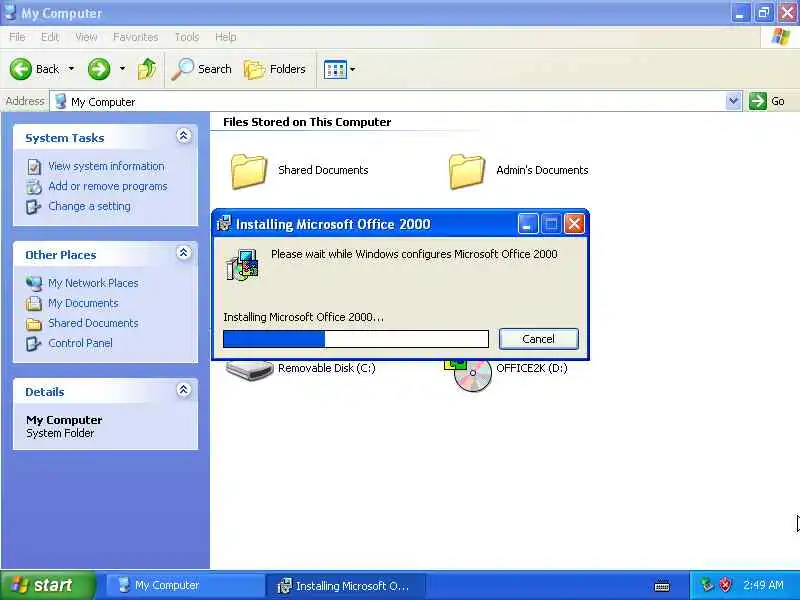Click the Add or remove programs icon
This screenshot has width=800, height=600.
[34, 187]
